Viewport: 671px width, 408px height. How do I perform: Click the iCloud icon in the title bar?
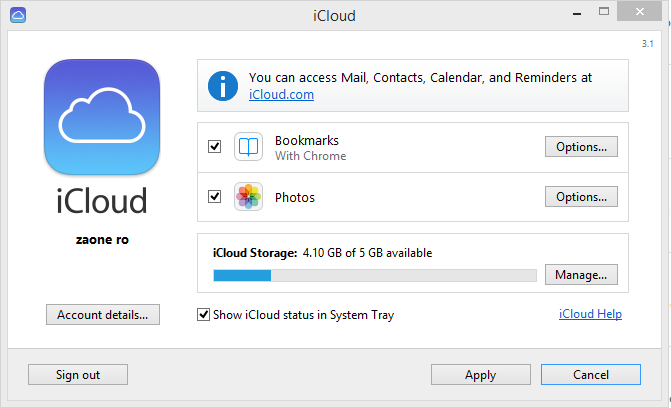(x=18, y=15)
